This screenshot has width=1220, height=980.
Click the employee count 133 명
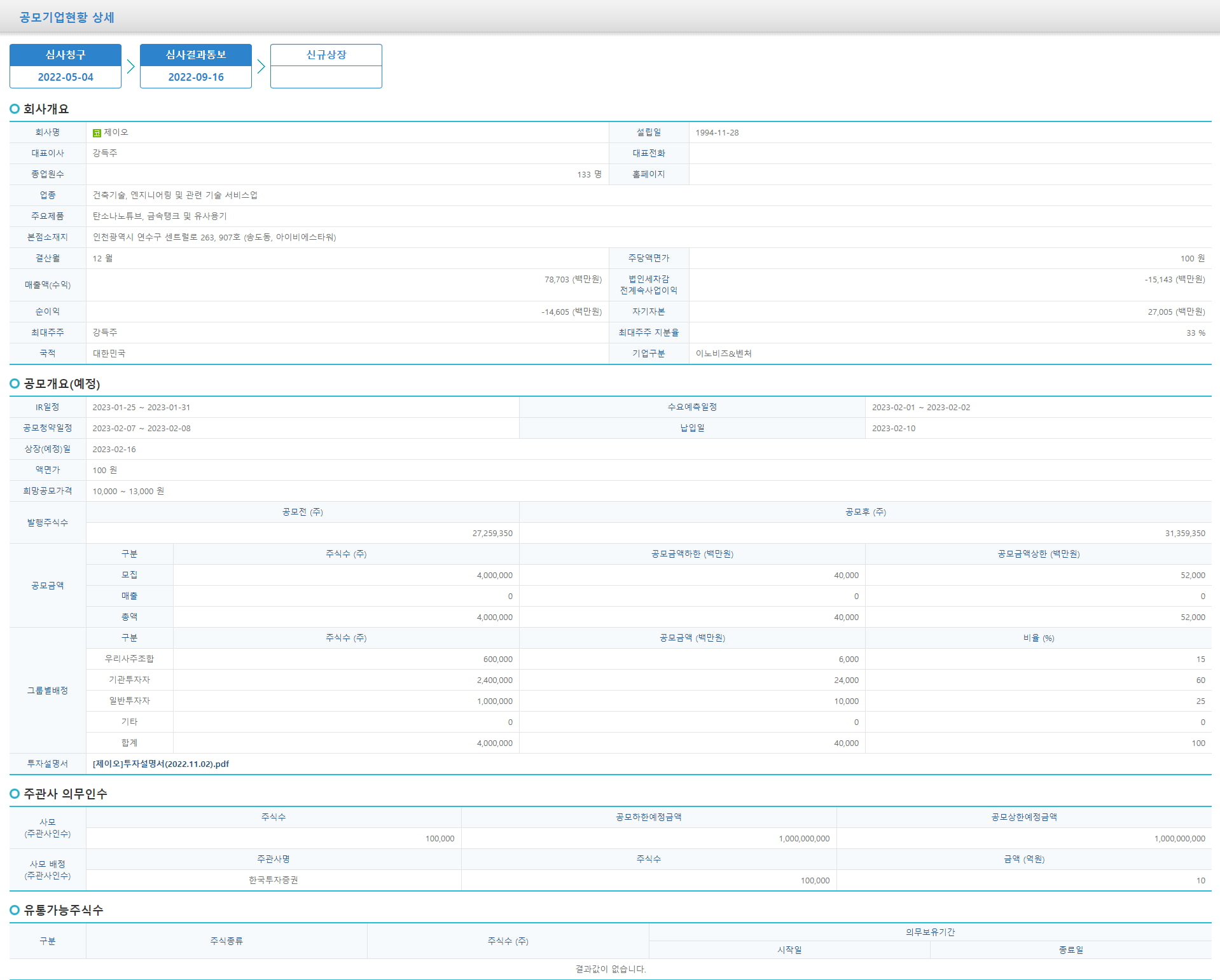(590, 174)
